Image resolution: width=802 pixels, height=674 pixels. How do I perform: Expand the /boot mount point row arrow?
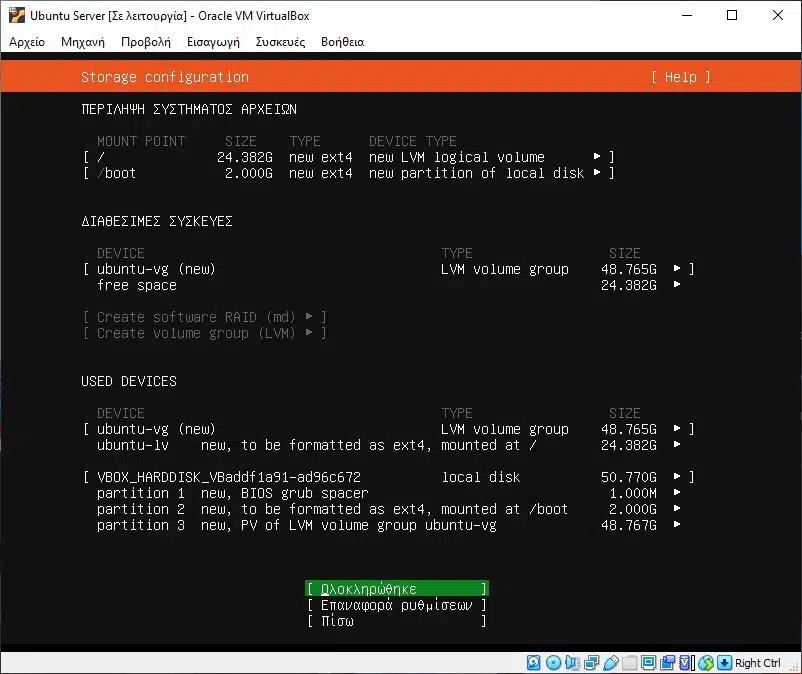coord(597,173)
